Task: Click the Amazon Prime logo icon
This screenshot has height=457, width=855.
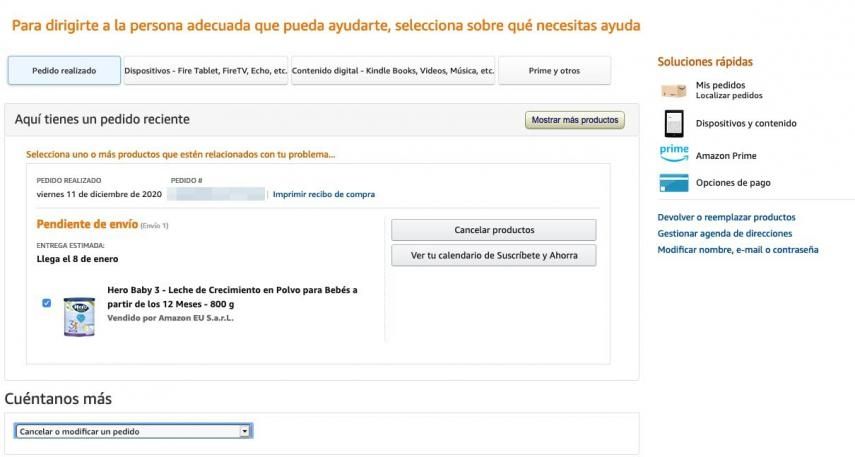Action: click(673, 154)
